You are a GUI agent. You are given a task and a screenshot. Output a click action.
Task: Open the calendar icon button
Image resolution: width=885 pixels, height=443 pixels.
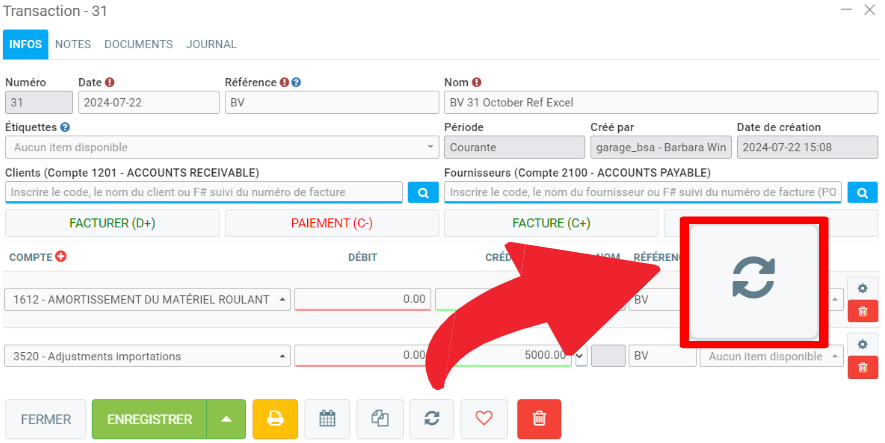pyautogui.click(x=327, y=418)
